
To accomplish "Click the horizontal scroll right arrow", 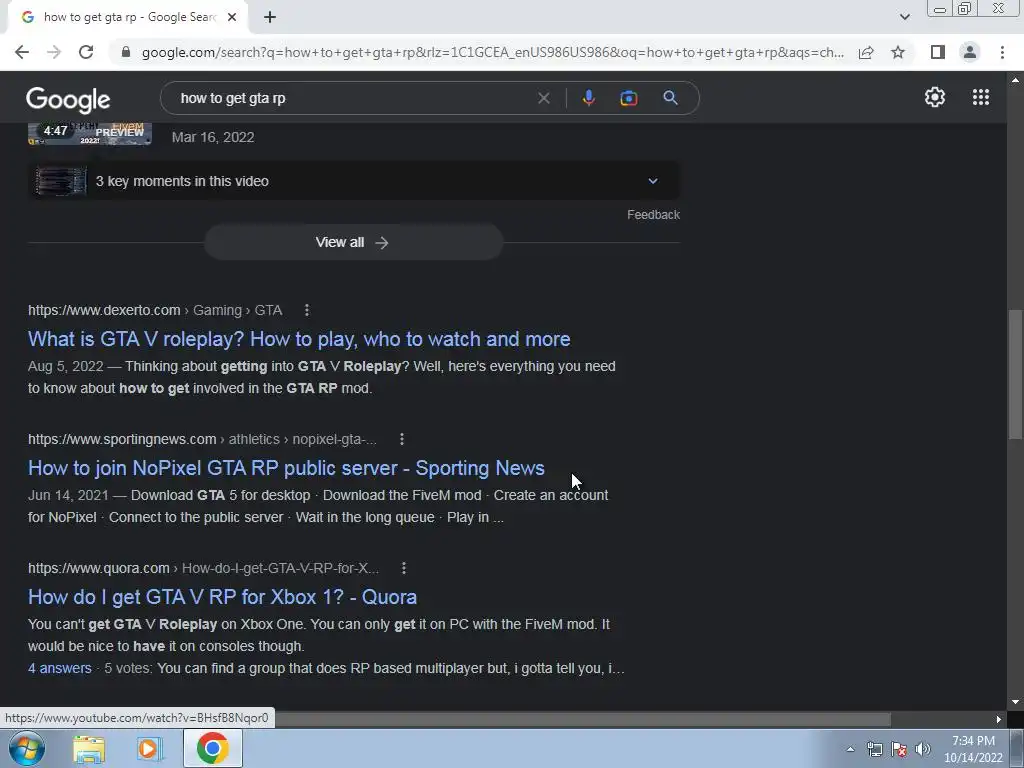I will pos(999,719).
